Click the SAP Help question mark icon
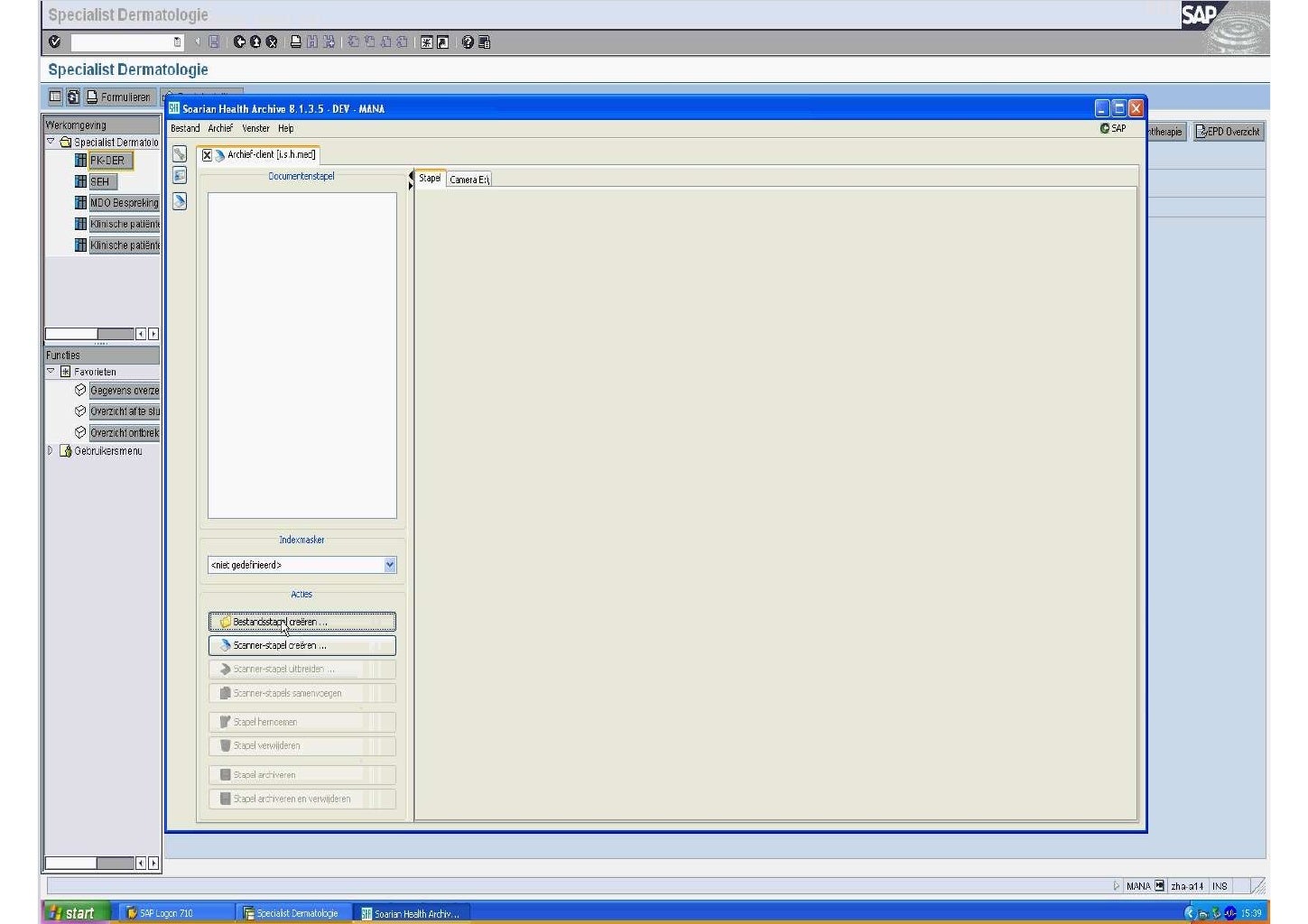 (x=468, y=42)
